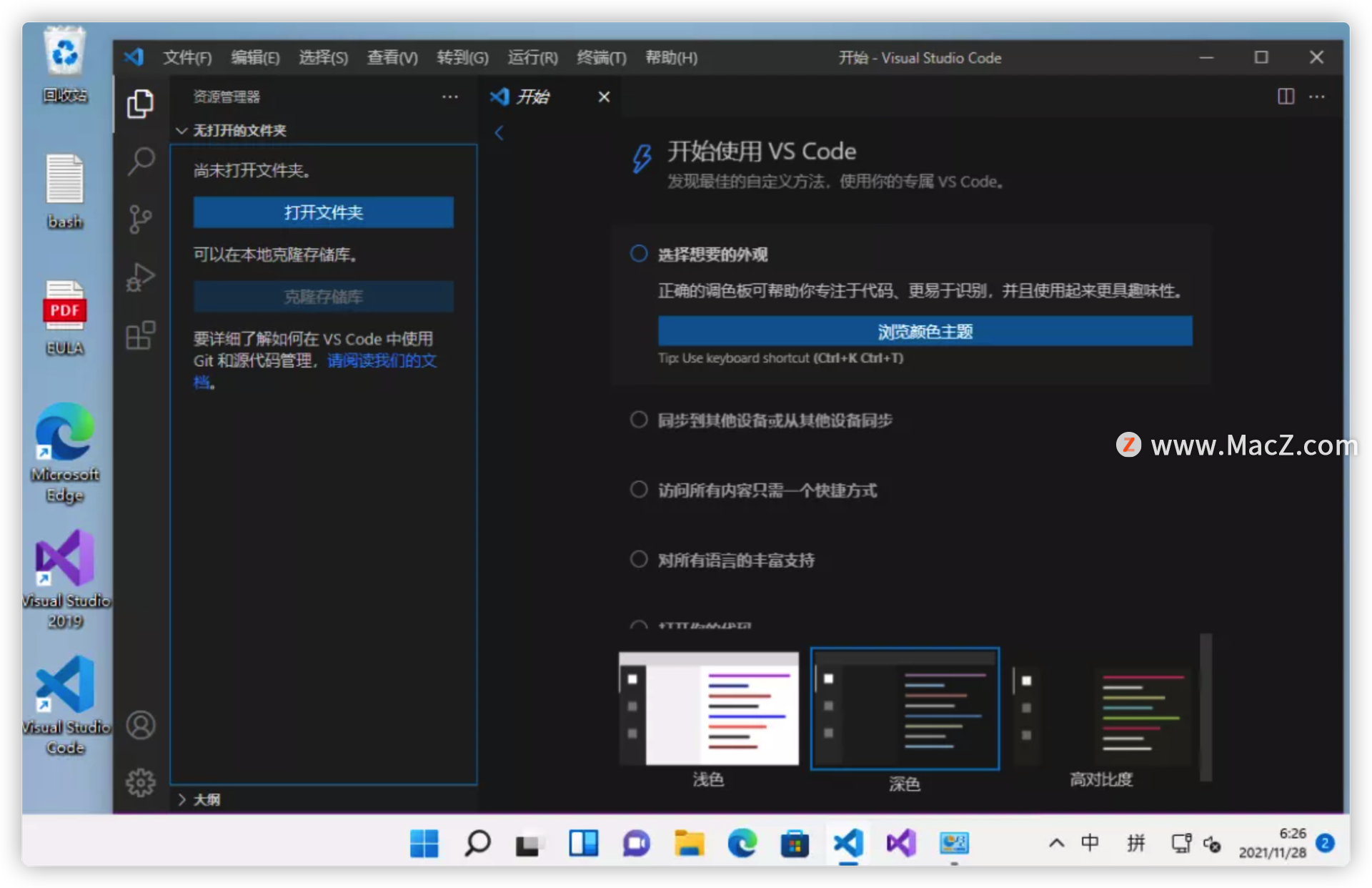This screenshot has height=888, width=1372.
Task: Open the Manage gear icon
Action: pyautogui.click(x=140, y=782)
